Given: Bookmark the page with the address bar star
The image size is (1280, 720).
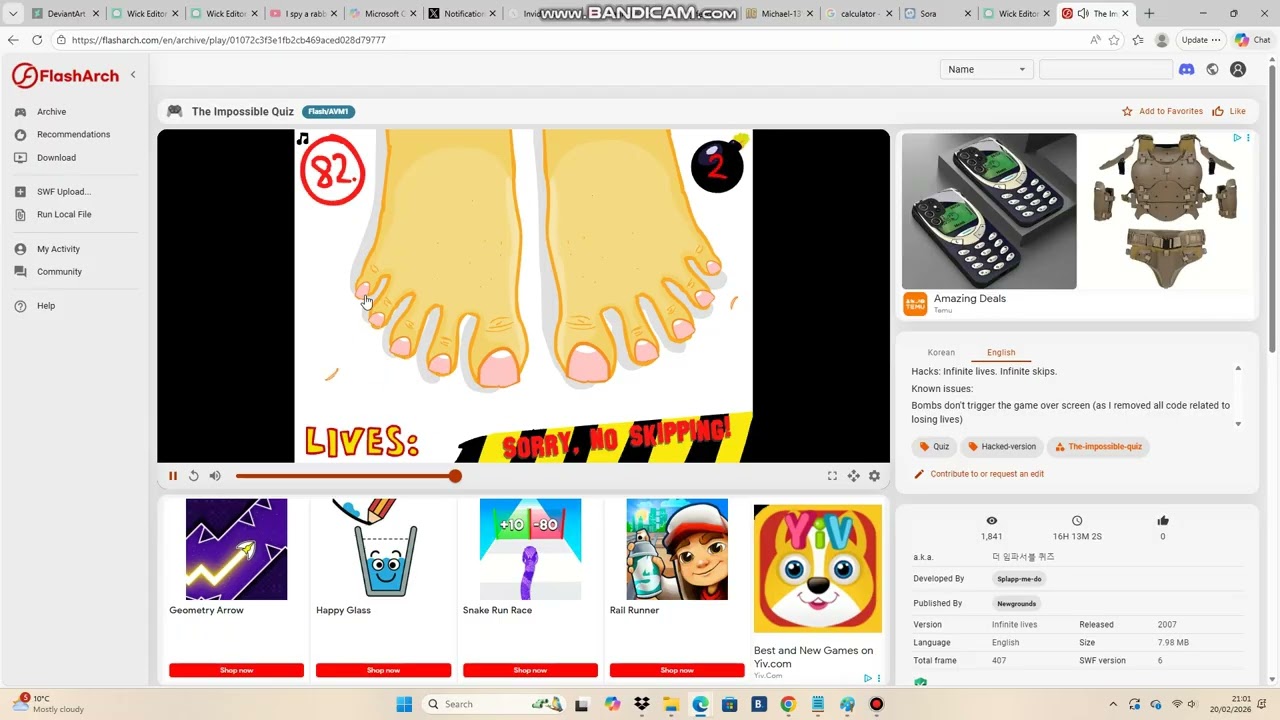Looking at the screenshot, I should click(1116, 40).
